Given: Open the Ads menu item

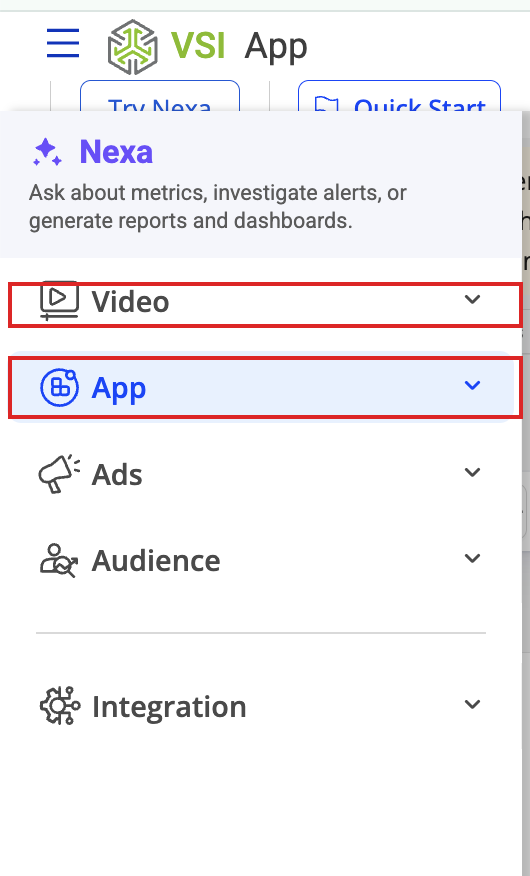Looking at the screenshot, I should pyautogui.click(x=261, y=474).
